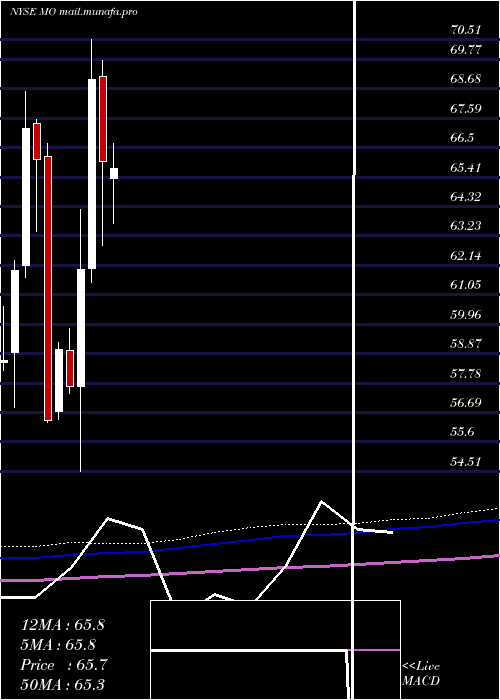Click the 59.96 price axis label
The width and height of the screenshot is (500, 700).
(x=466, y=315)
